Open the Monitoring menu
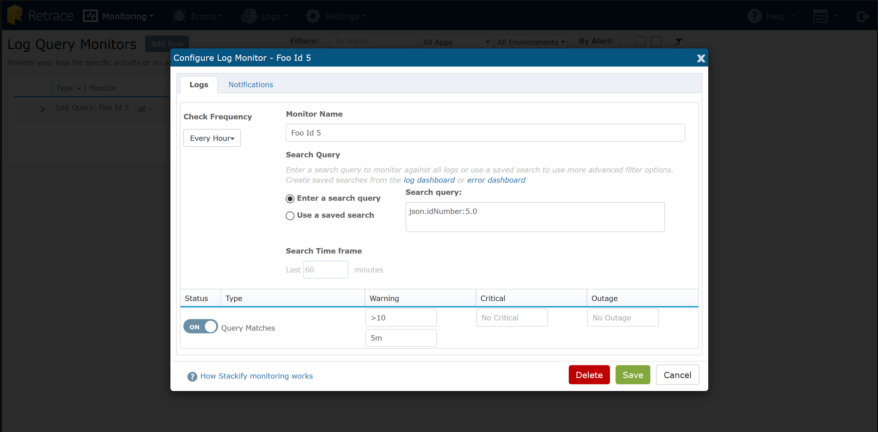 click(x=118, y=16)
